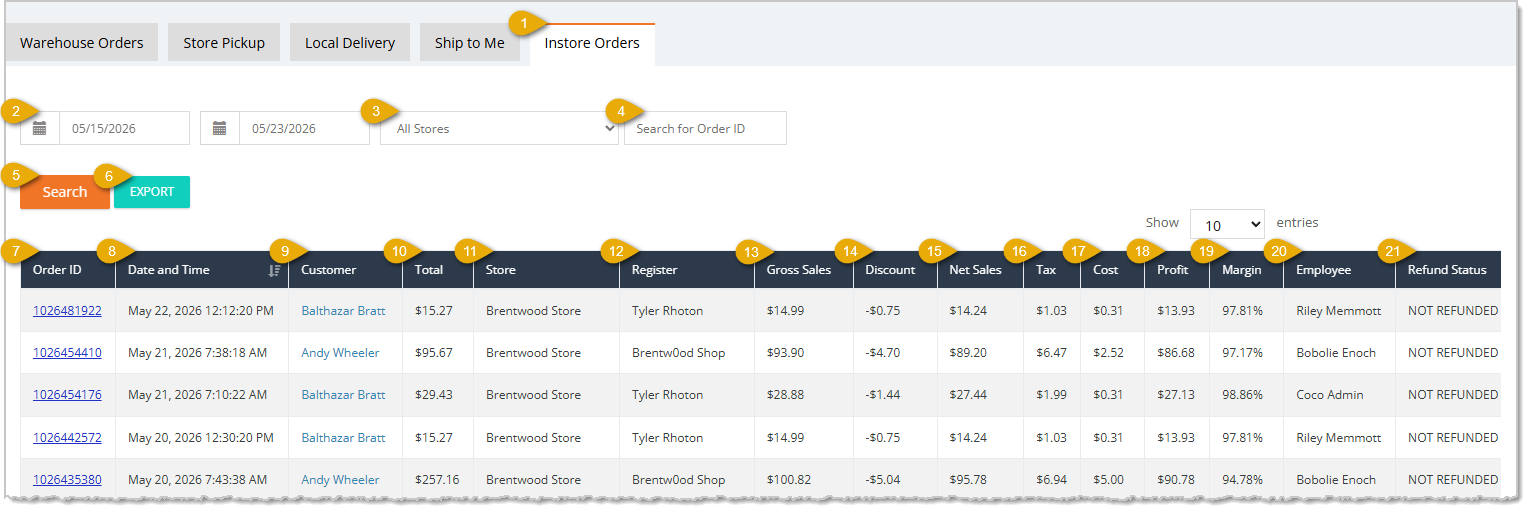Click Tyler Rhoton in the 1026454176 row
1528x512 pixels.
coord(668,395)
